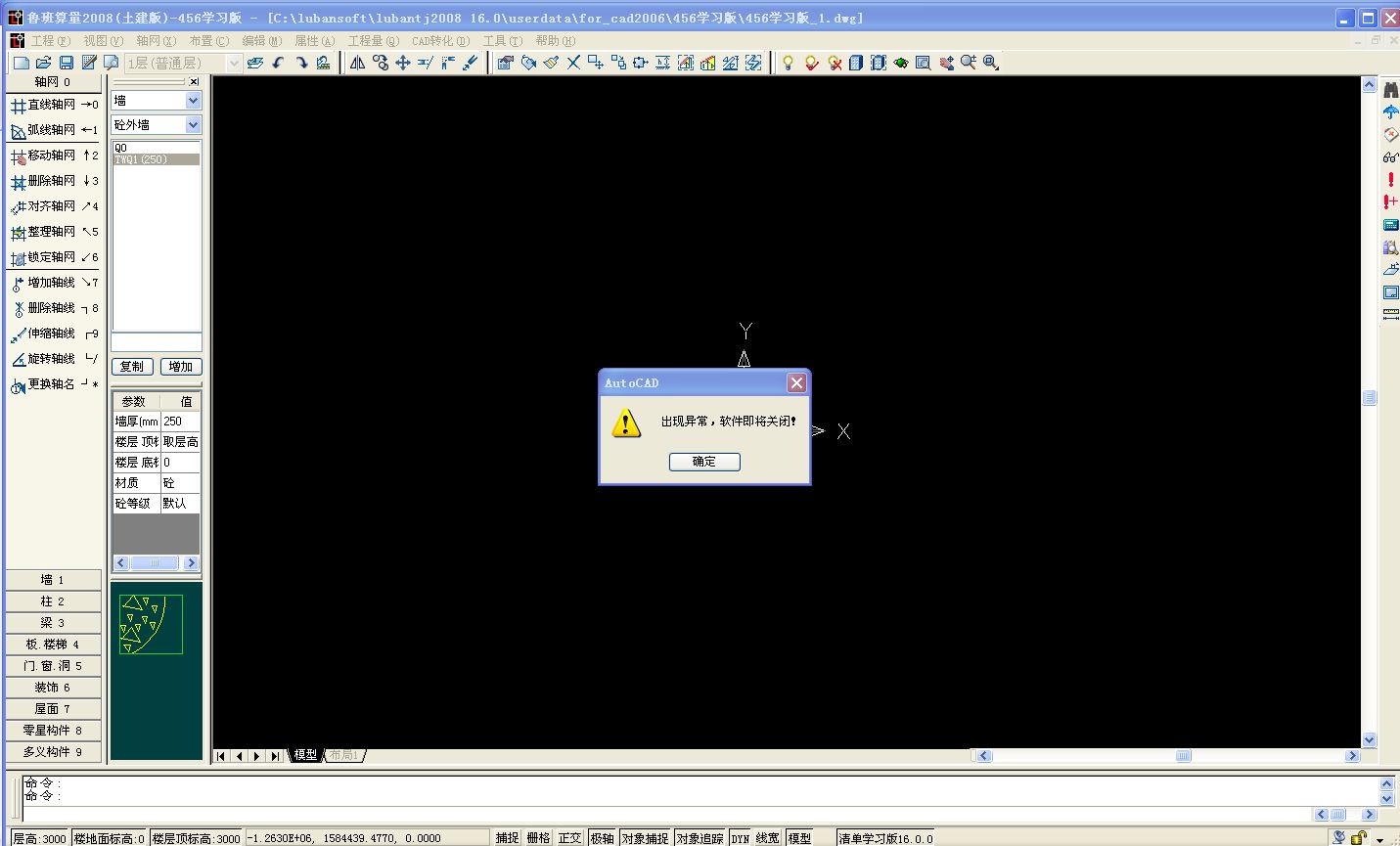Click the Open folder toolbar icon
This screenshot has height=846, width=1400.
pyautogui.click(x=43, y=63)
